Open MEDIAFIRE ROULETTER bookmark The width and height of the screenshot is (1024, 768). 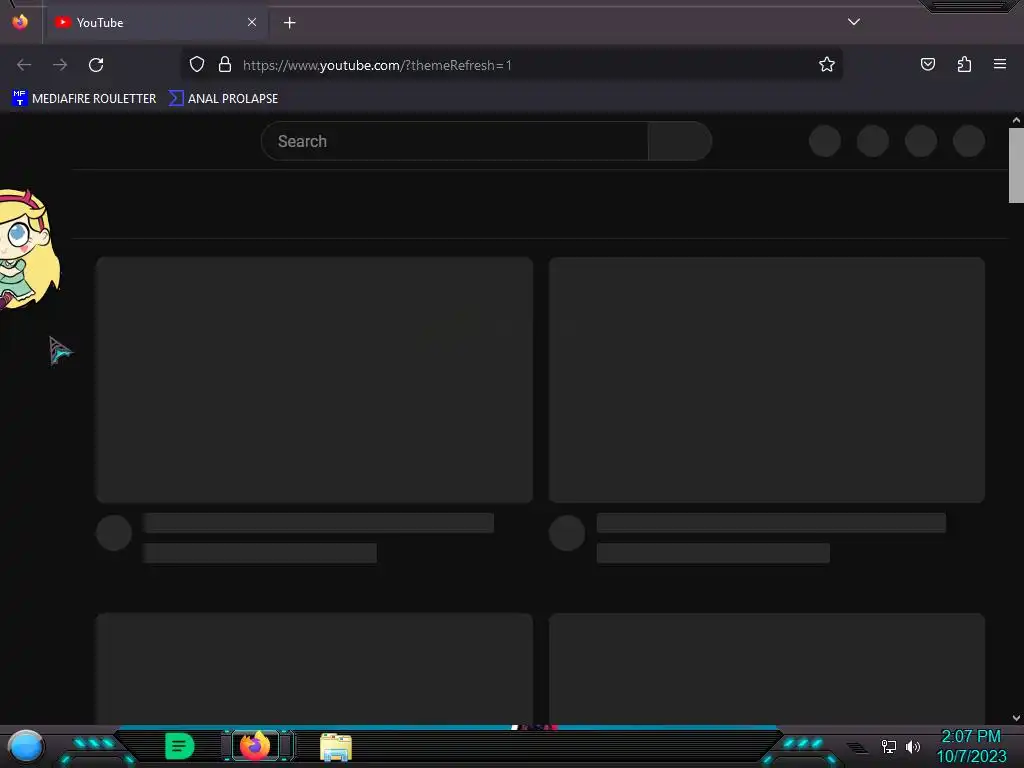click(x=84, y=99)
